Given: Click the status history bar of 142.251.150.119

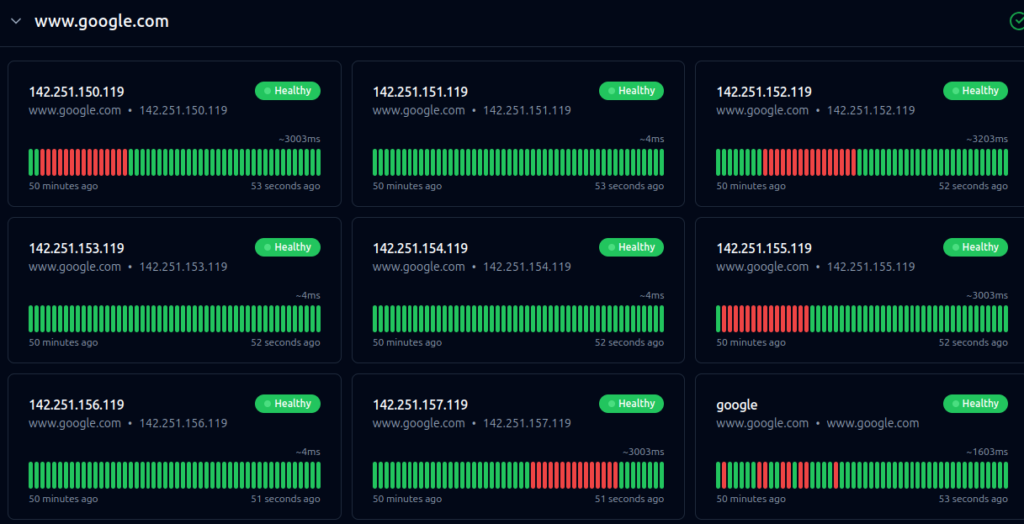Looking at the screenshot, I should pyautogui.click(x=174, y=162).
